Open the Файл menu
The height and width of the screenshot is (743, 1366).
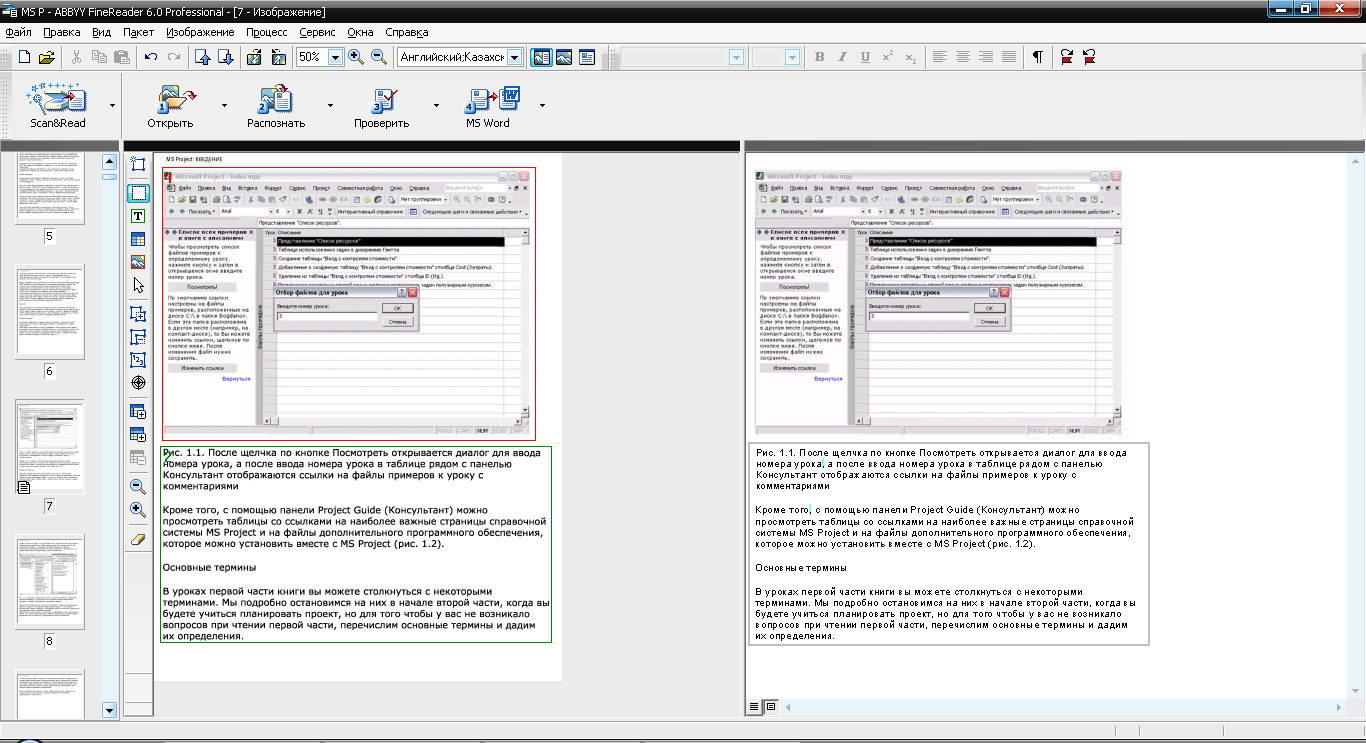[x=18, y=32]
